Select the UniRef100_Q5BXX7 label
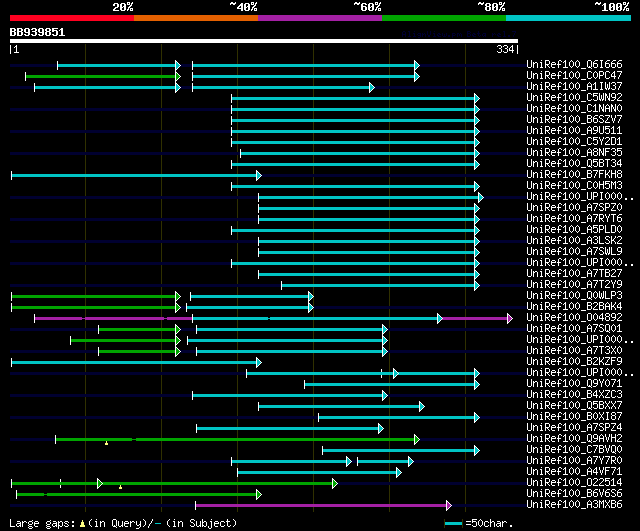640x531 pixels. [x=574, y=406]
